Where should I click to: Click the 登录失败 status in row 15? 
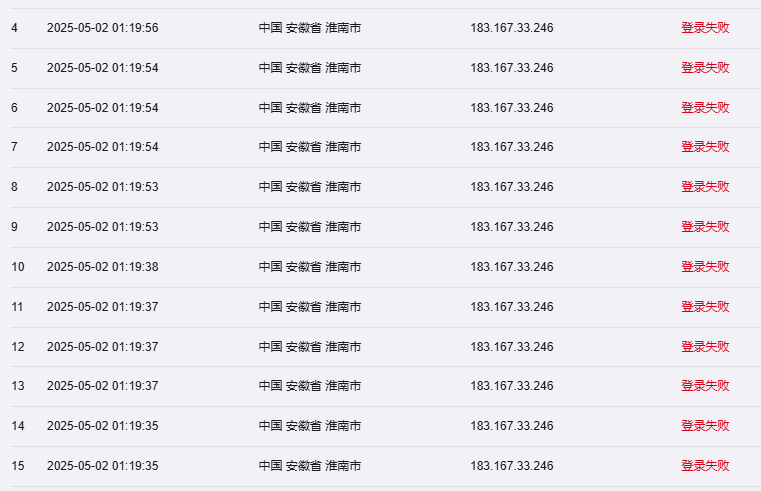click(x=705, y=466)
